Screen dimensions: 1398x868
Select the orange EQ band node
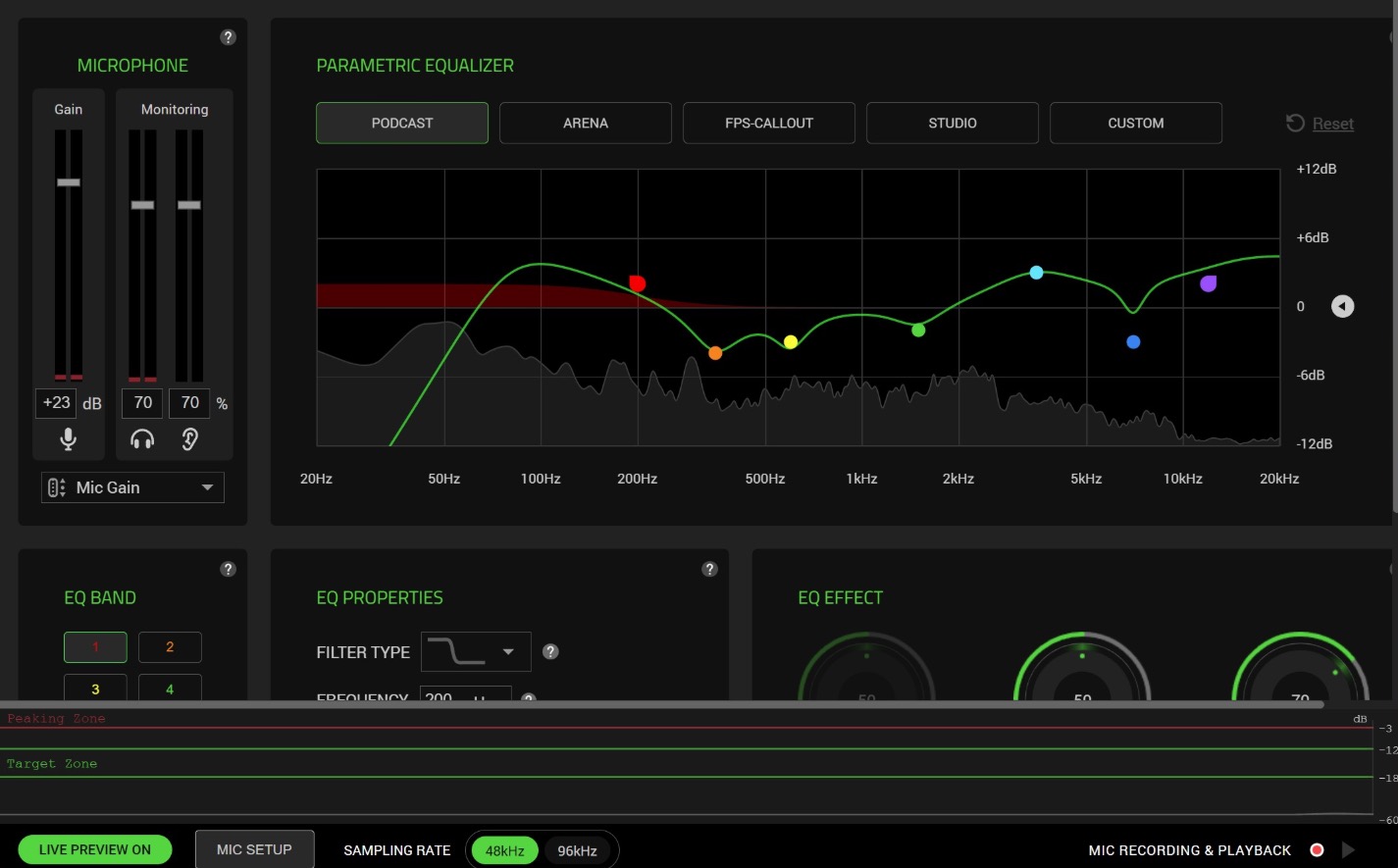715,353
